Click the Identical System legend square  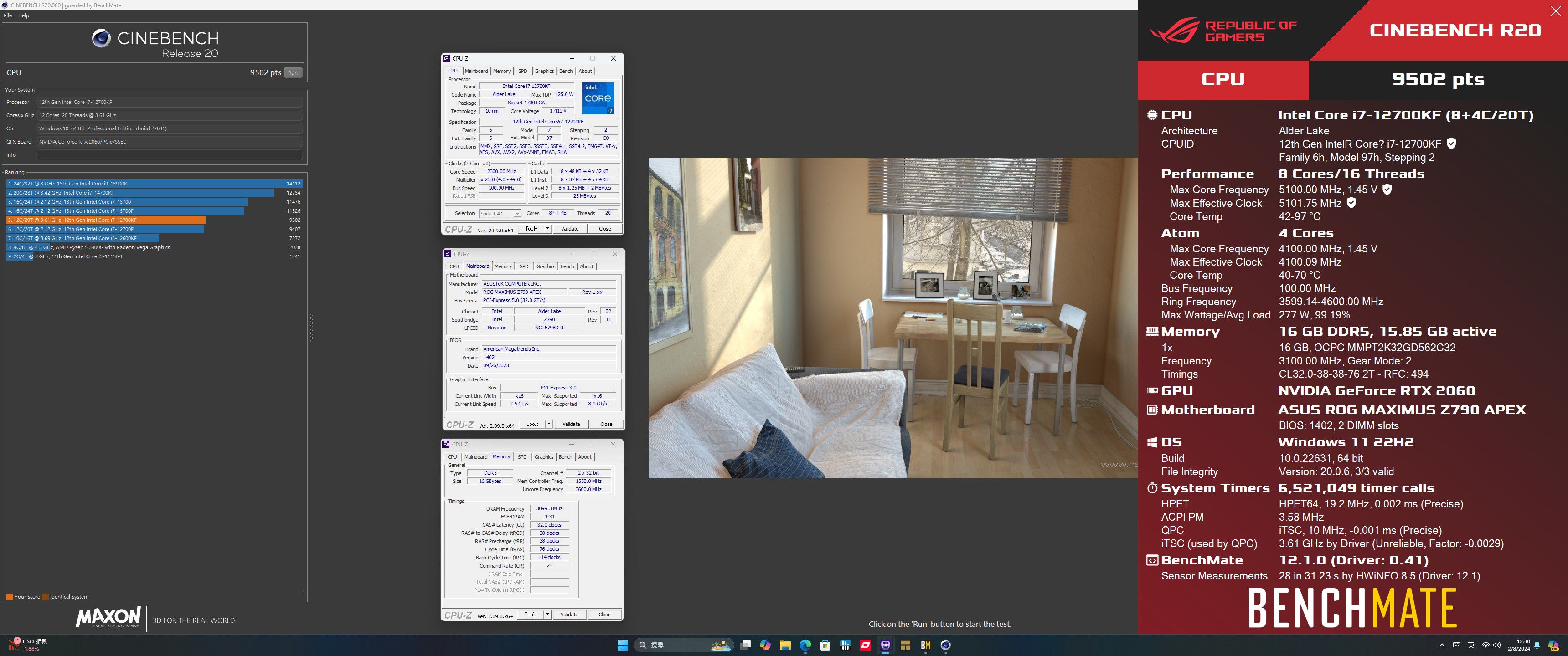pos(46,597)
